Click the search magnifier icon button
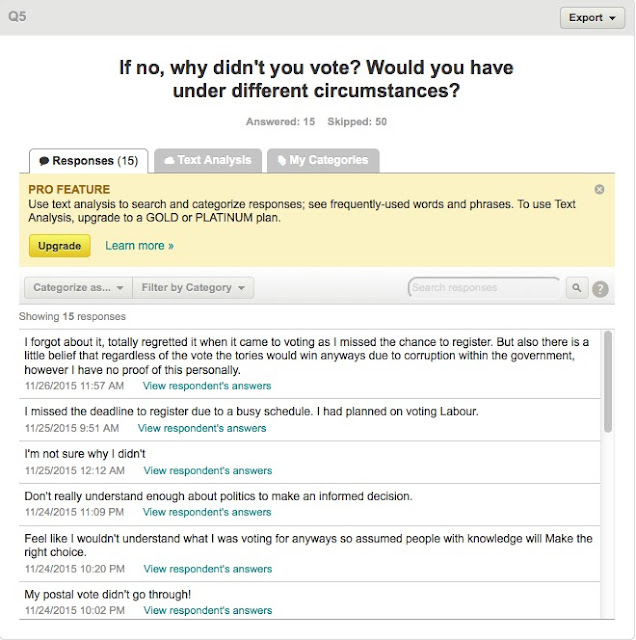 [x=576, y=288]
